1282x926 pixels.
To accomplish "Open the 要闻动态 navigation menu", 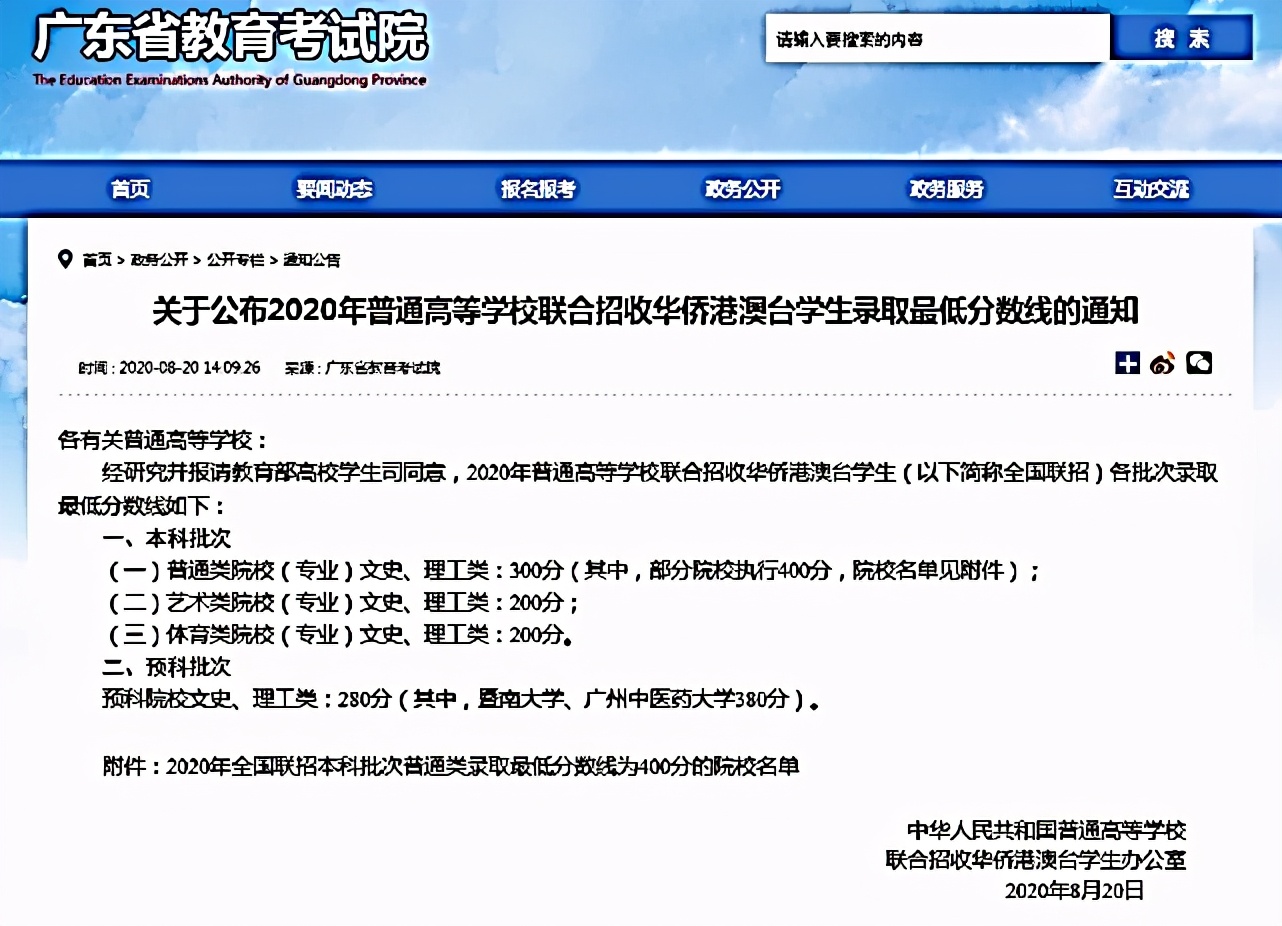I will (x=333, y=189).
